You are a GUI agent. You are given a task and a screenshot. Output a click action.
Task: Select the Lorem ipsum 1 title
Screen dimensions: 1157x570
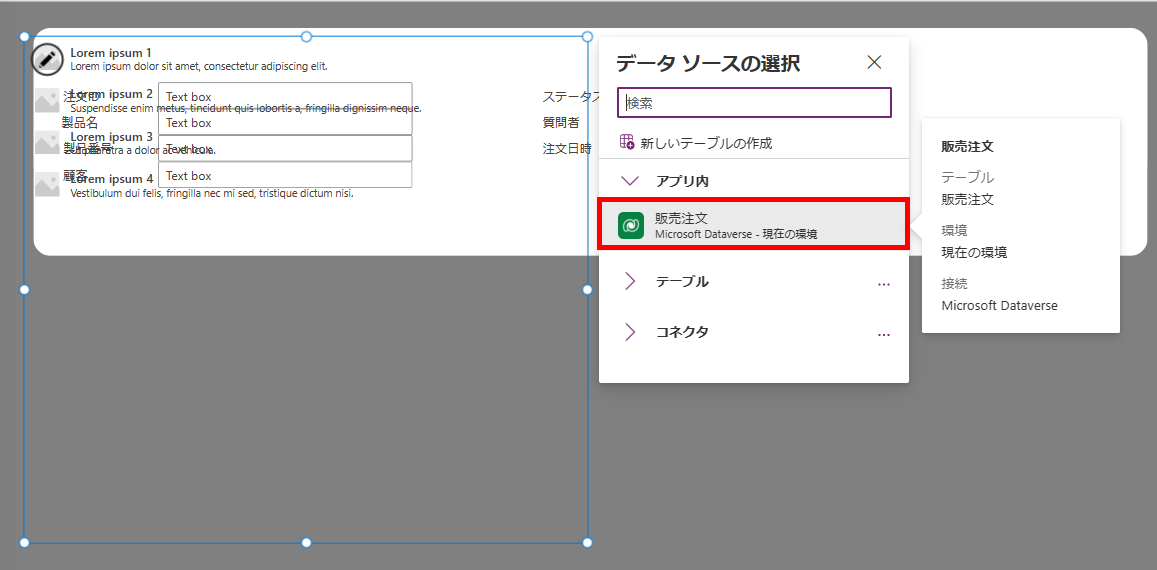(x=111, y=53)
